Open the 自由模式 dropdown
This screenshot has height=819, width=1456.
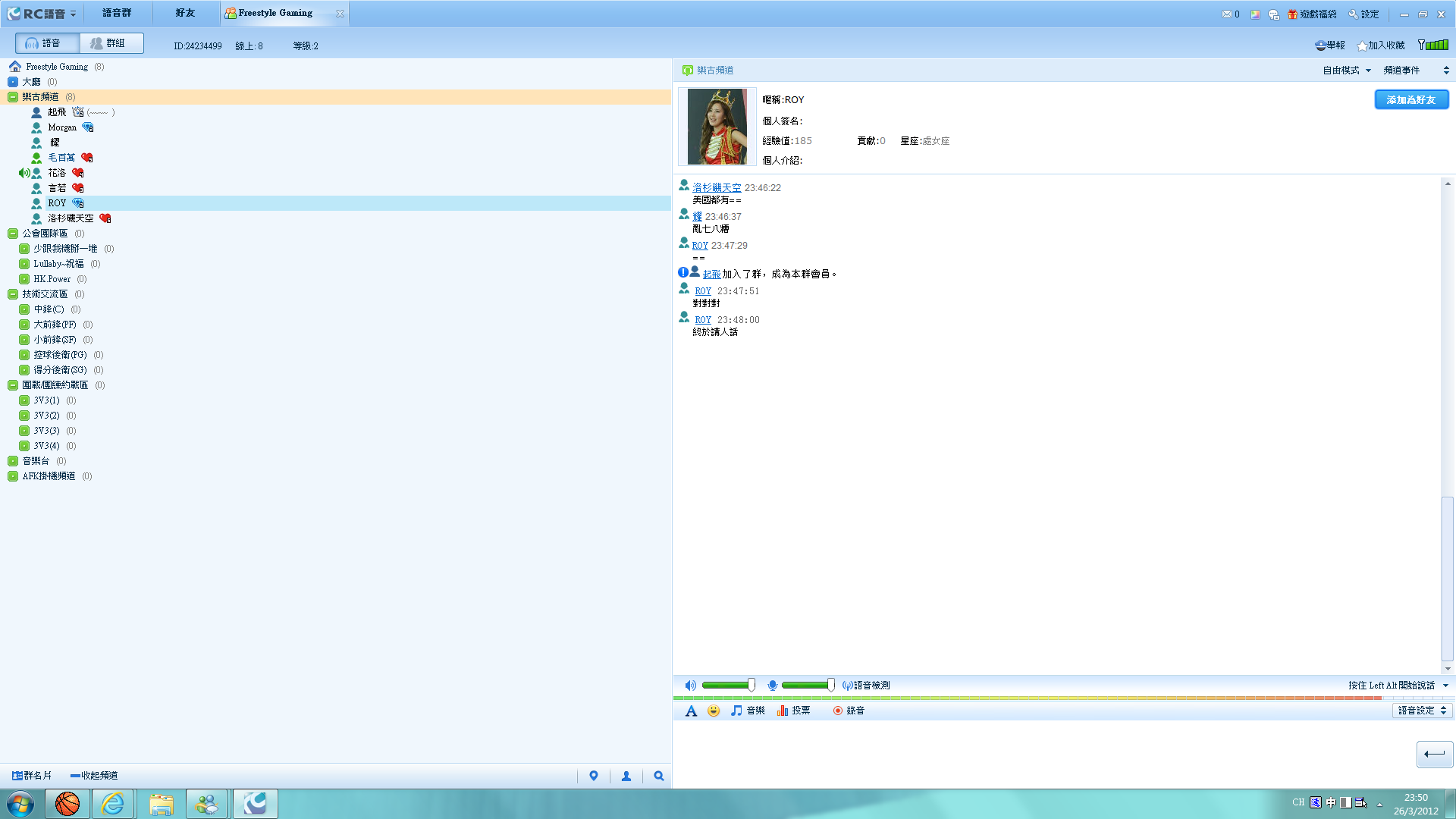click(x=1347, y=71)
